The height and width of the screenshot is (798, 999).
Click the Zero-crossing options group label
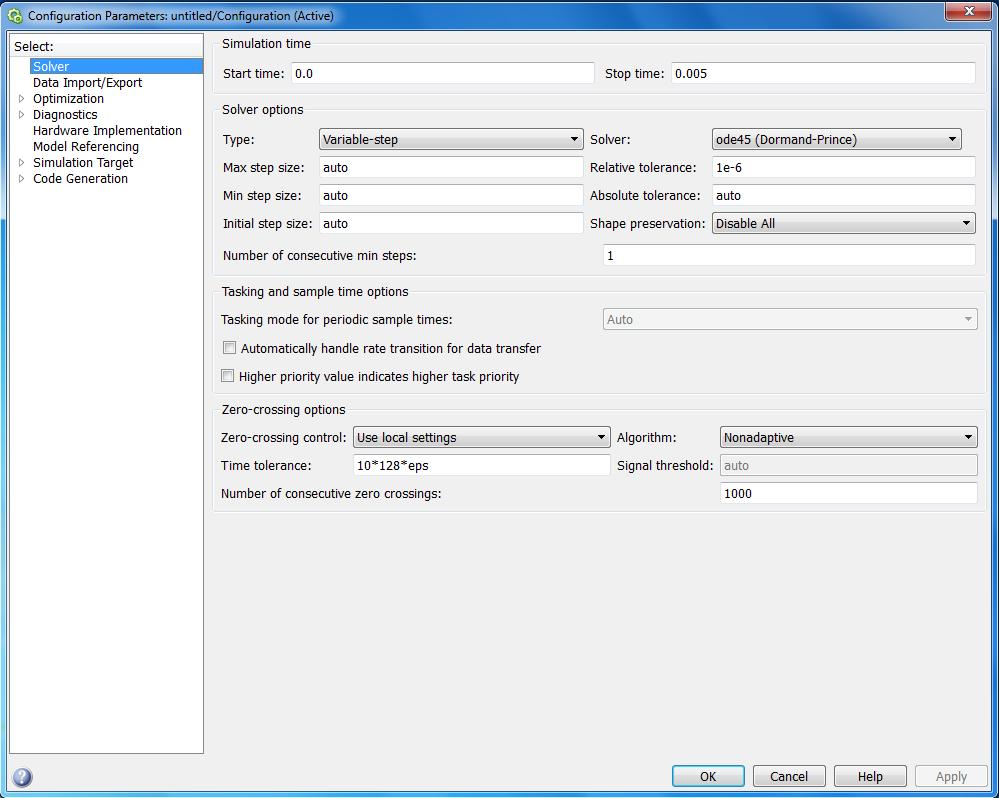pos(284,410)
